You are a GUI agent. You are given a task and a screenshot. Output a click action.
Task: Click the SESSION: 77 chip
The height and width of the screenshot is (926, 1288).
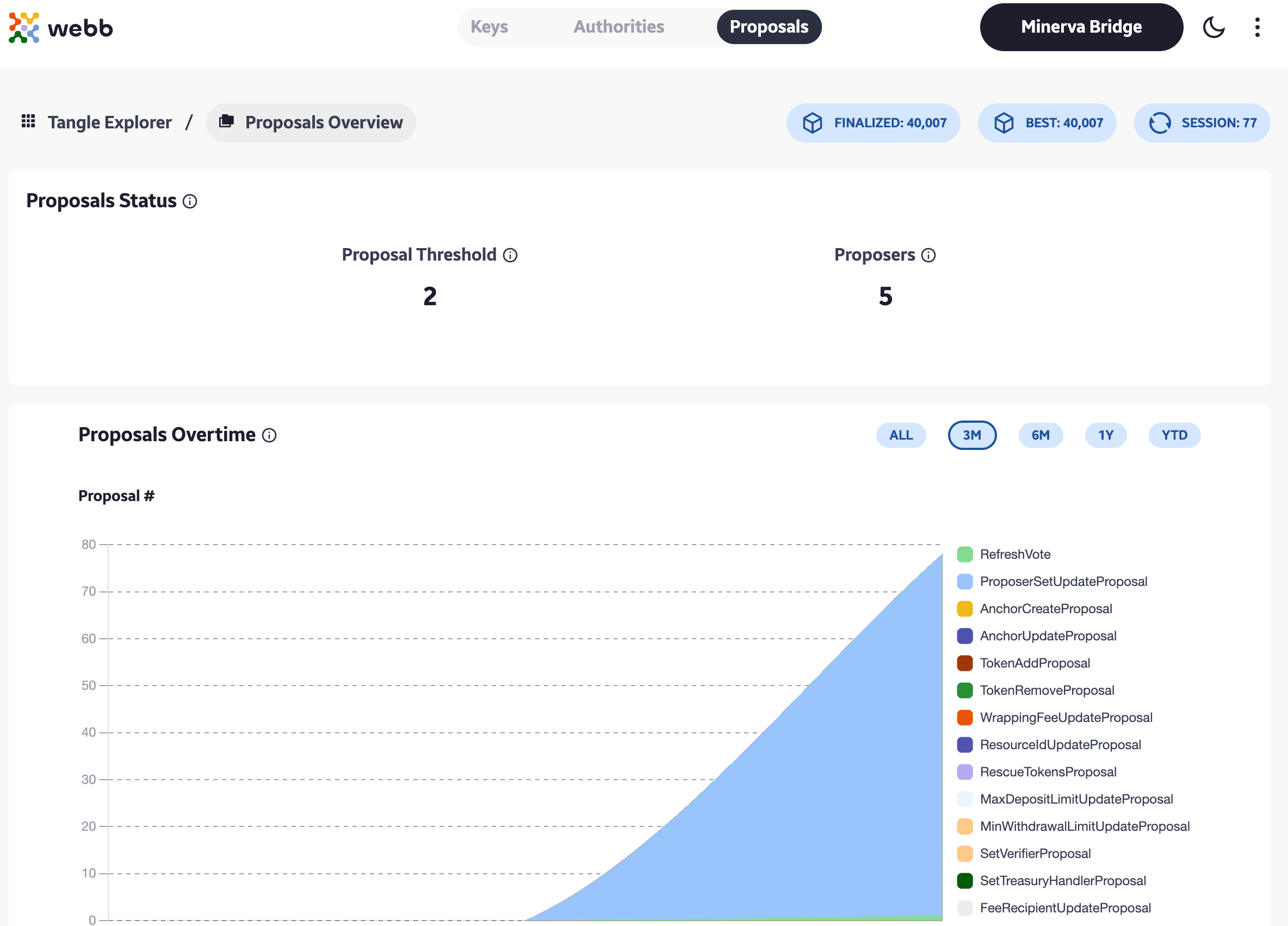point(1202,123)
